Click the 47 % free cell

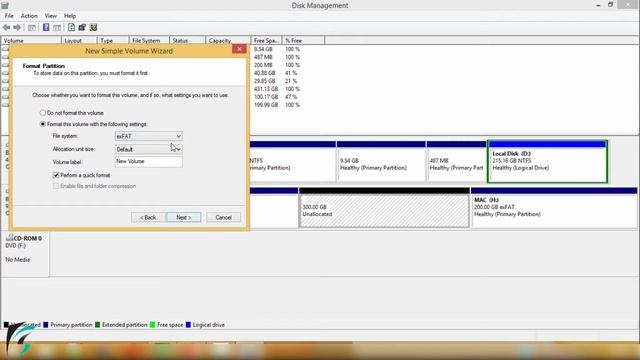[291, 97]
